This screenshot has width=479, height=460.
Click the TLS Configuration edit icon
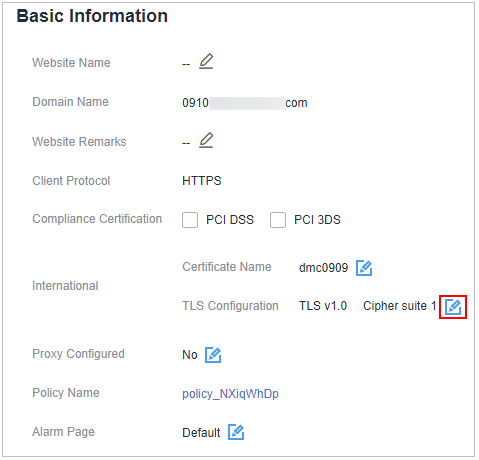click(453, 307)
